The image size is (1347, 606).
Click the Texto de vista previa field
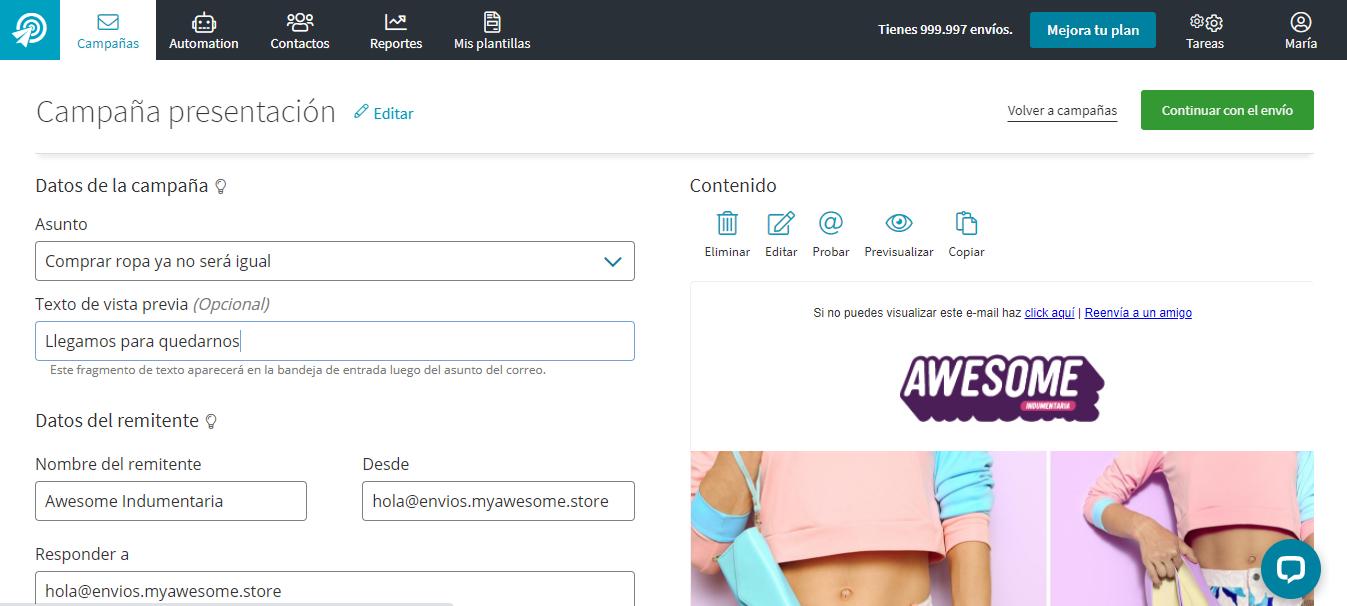click(x=335, y=341)
